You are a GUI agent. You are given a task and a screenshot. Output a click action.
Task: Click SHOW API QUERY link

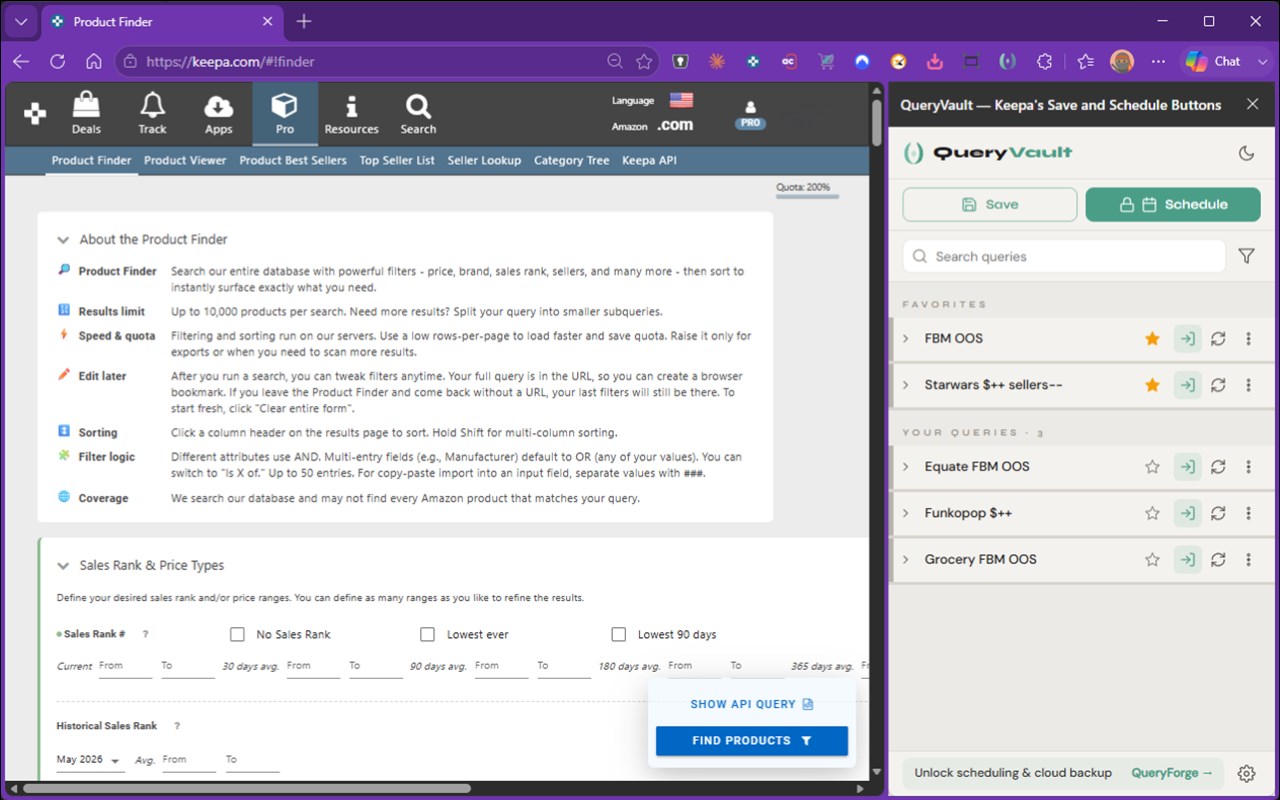click(x=752, y=704)
